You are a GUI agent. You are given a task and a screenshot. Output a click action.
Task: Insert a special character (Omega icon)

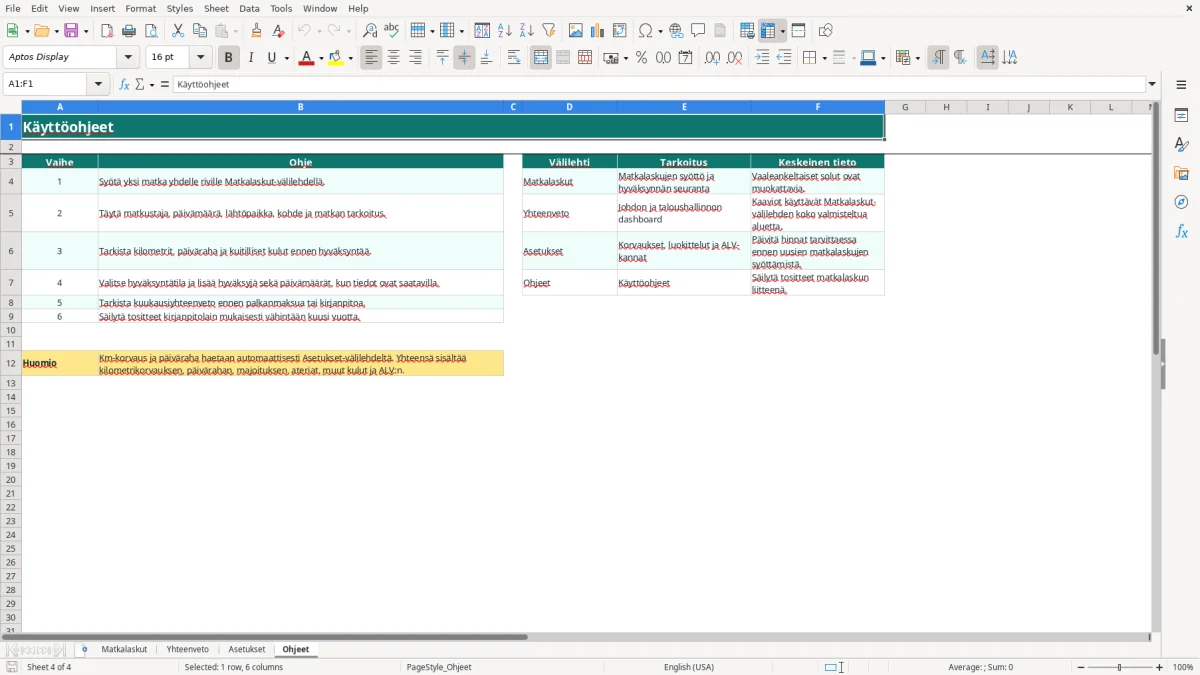pyautogui.click(x=646, y=31)
